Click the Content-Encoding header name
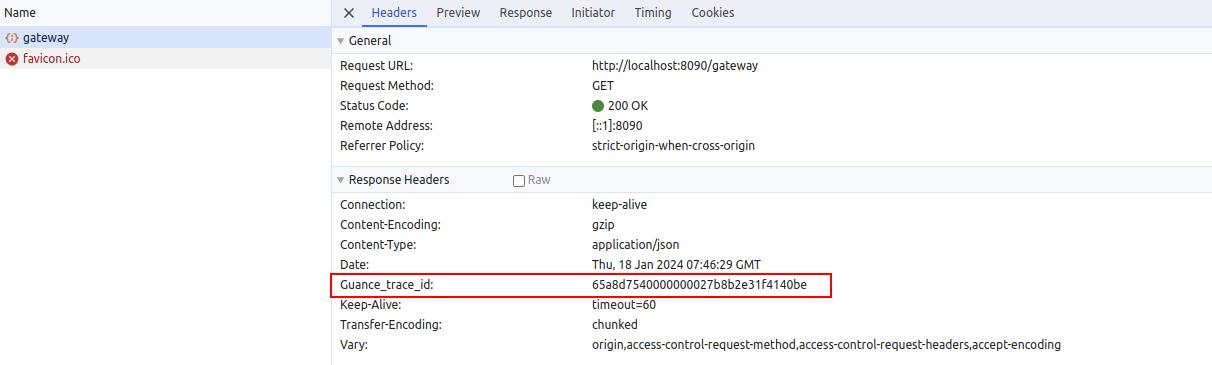This screenshot has height=365, width=1212. coord(390,225)
